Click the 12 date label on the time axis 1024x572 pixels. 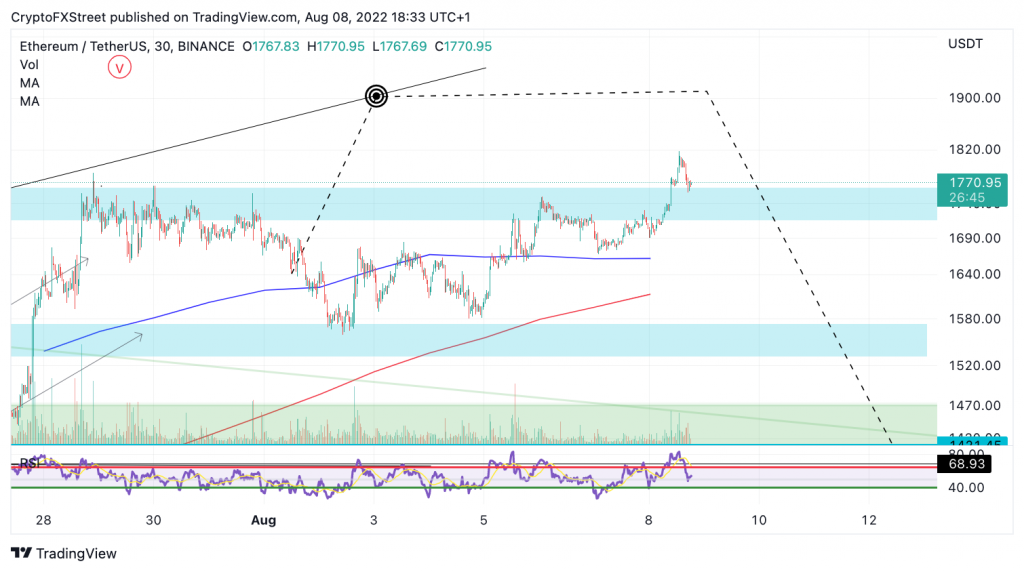[869, 520]
